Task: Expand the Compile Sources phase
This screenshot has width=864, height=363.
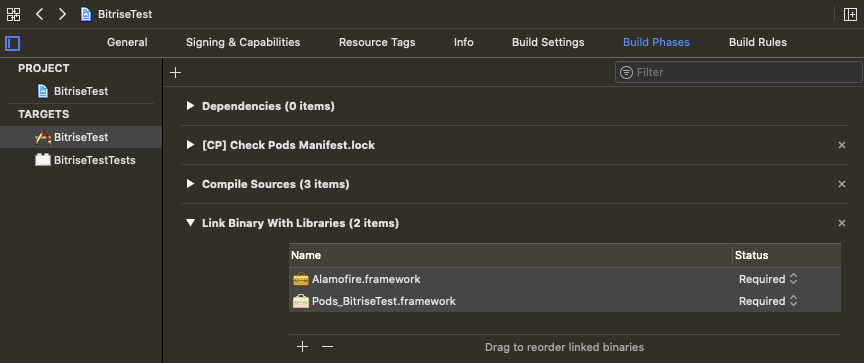Action: [x=191, y=184]
